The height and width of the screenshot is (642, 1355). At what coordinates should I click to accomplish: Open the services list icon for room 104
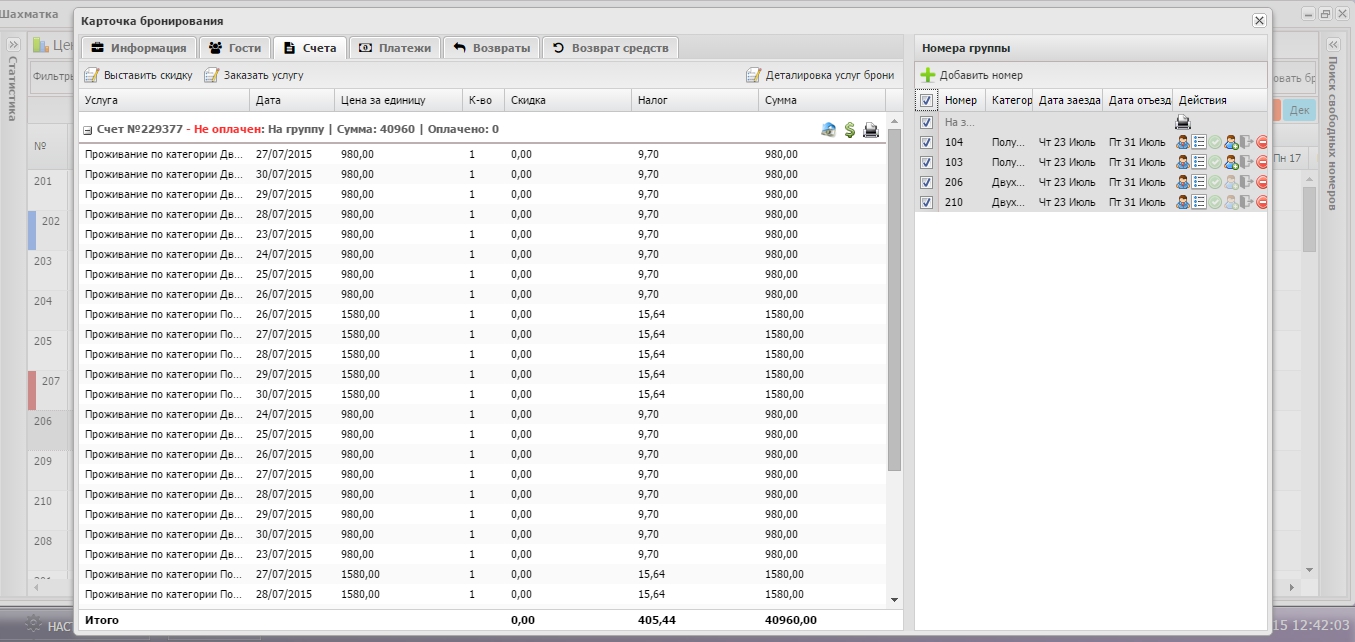(x=1199, y=142)
